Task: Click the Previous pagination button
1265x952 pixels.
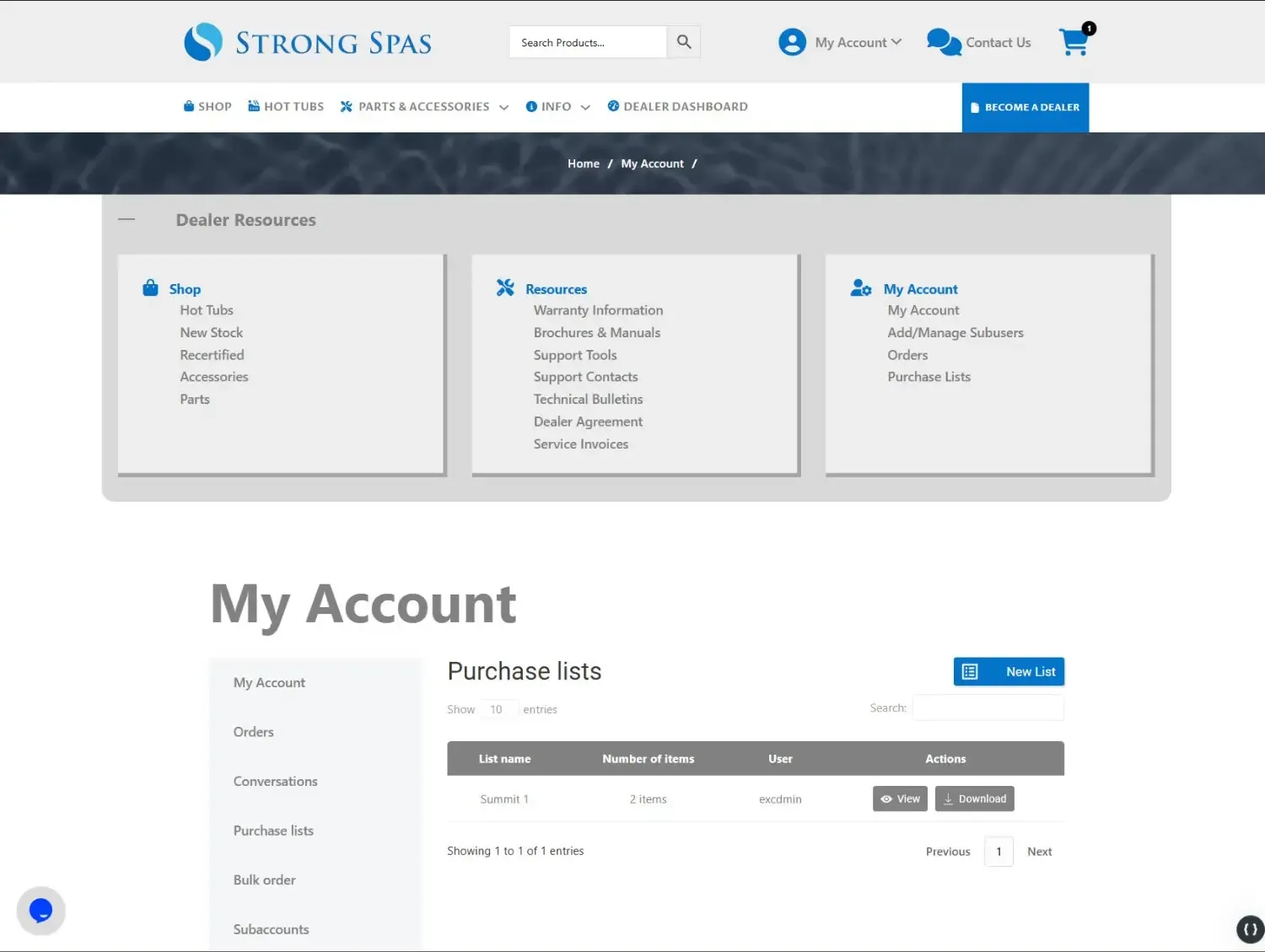Action: pos(948,852)
